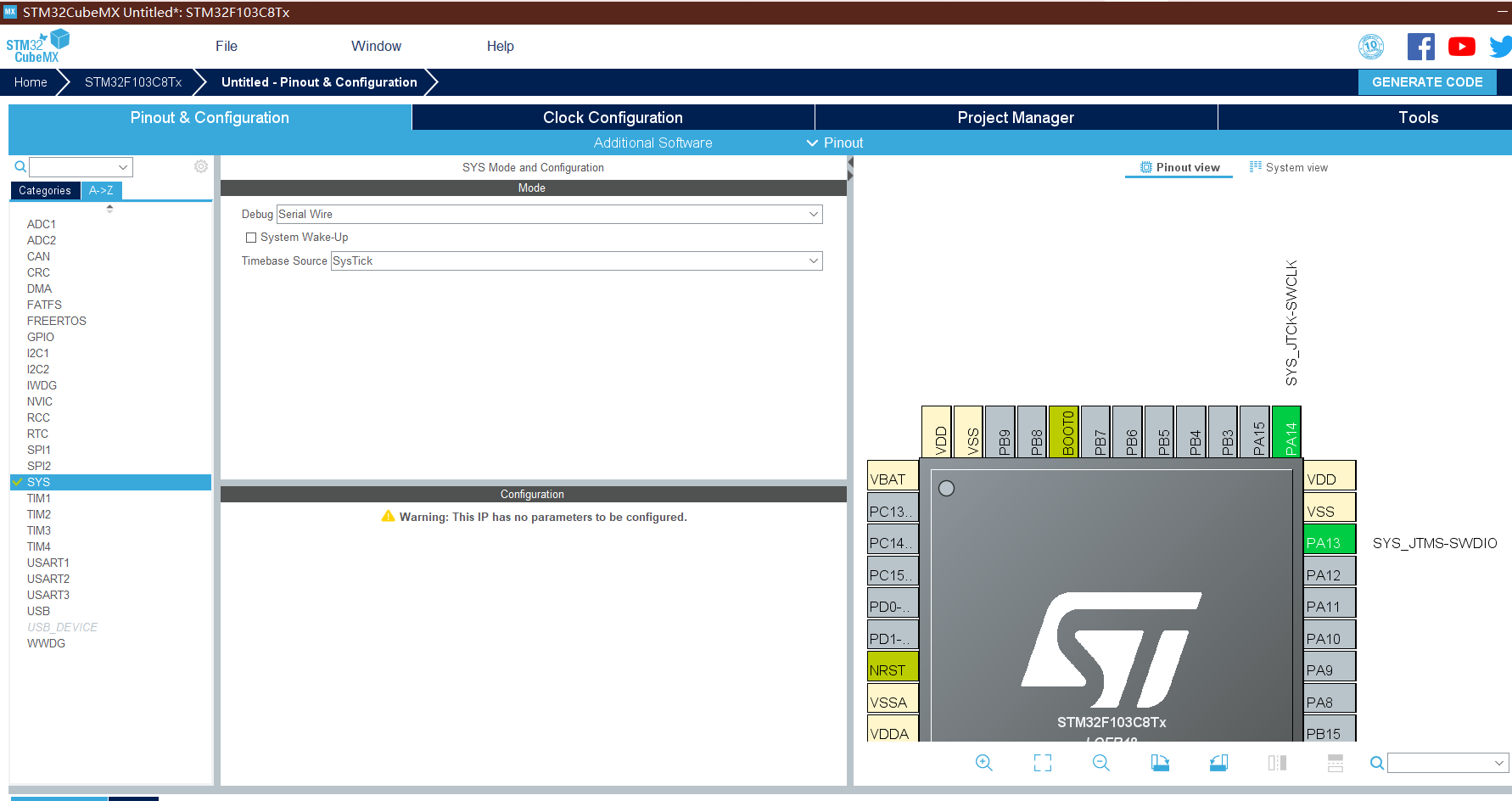Expand the Pinout dropdown menu
Image resolution: width=1512 pixels, height=801 pixels.
click(835, 143)
